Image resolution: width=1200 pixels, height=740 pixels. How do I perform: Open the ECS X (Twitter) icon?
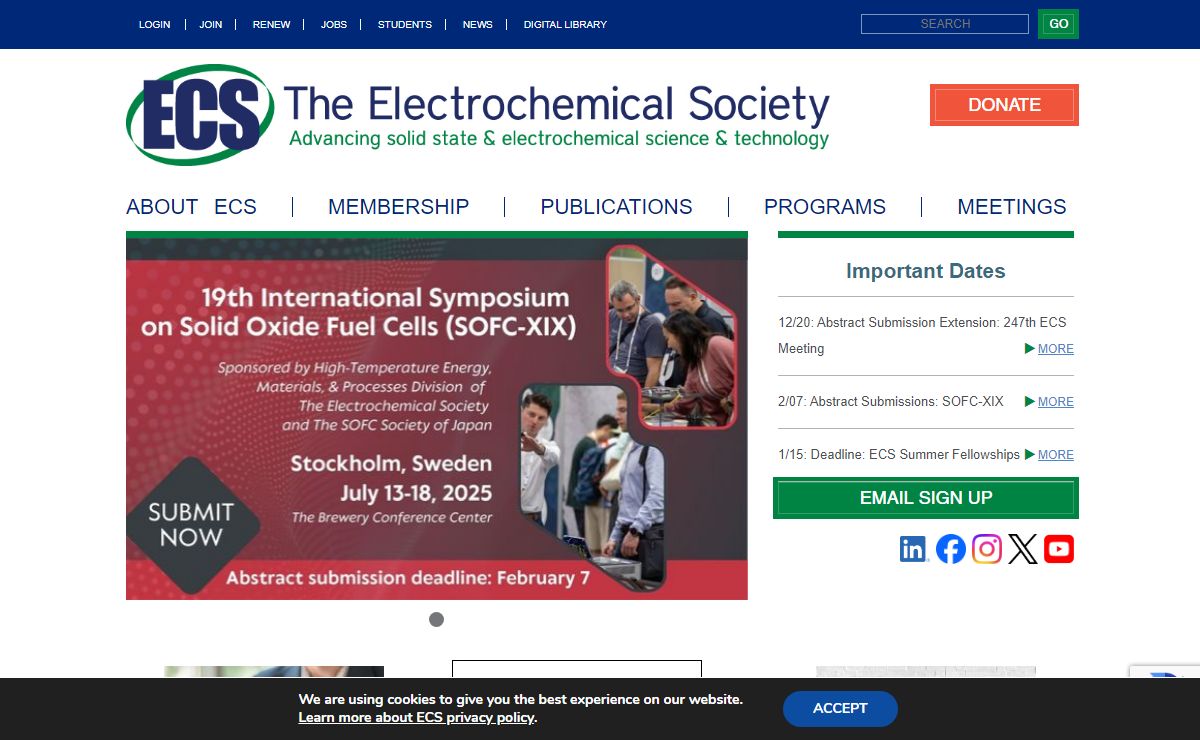point(1023,549)
